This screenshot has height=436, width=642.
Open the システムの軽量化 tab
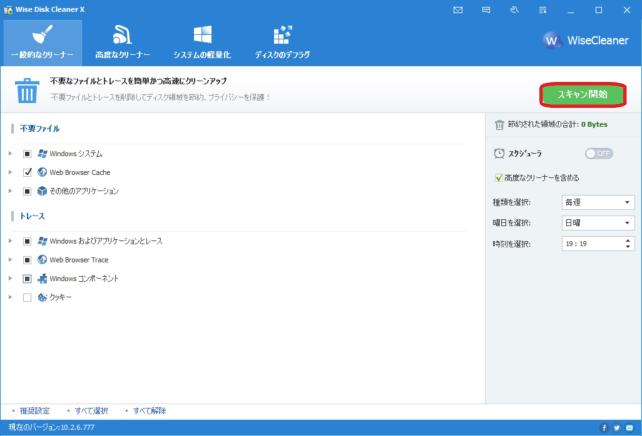[x=202, y=43]
